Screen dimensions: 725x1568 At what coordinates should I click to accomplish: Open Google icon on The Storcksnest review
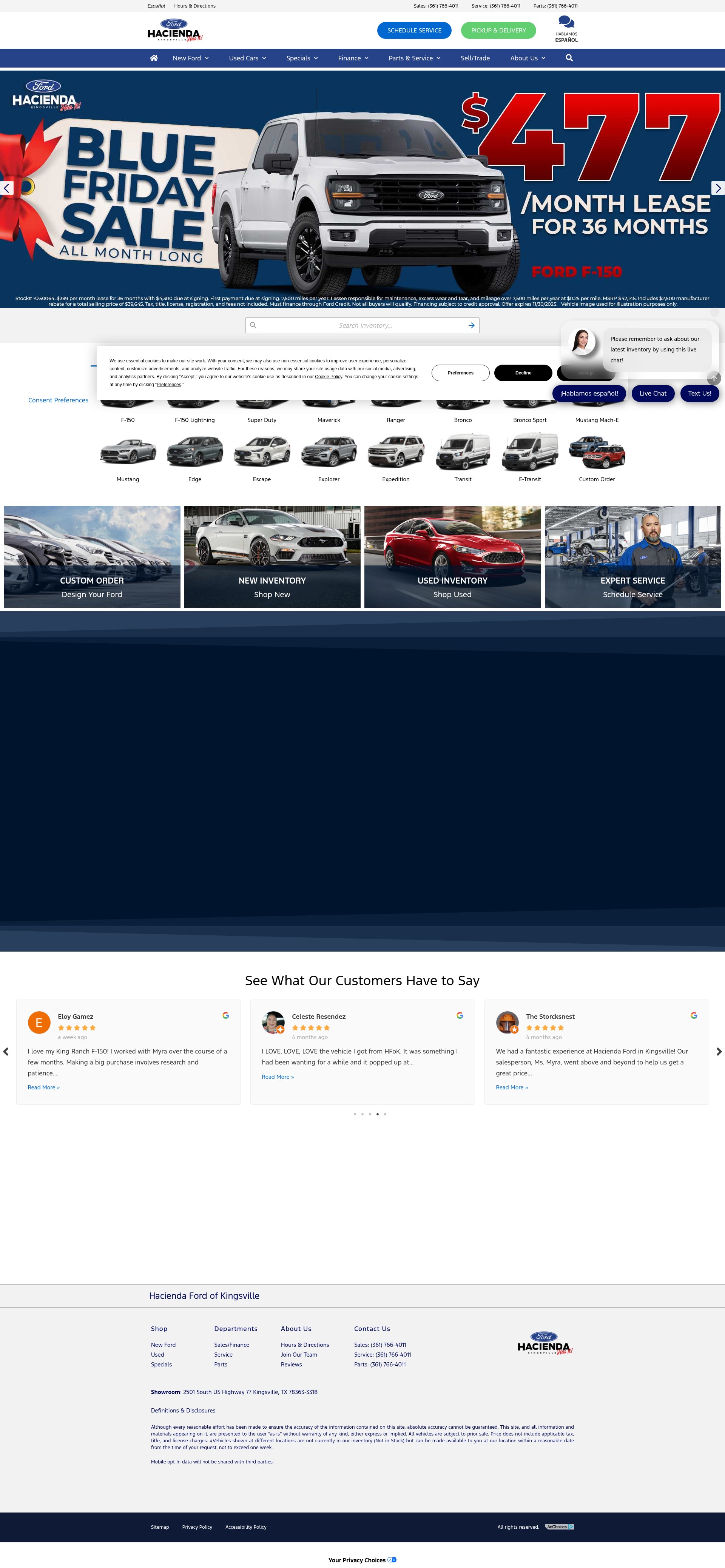click(x=694, y=1015)
